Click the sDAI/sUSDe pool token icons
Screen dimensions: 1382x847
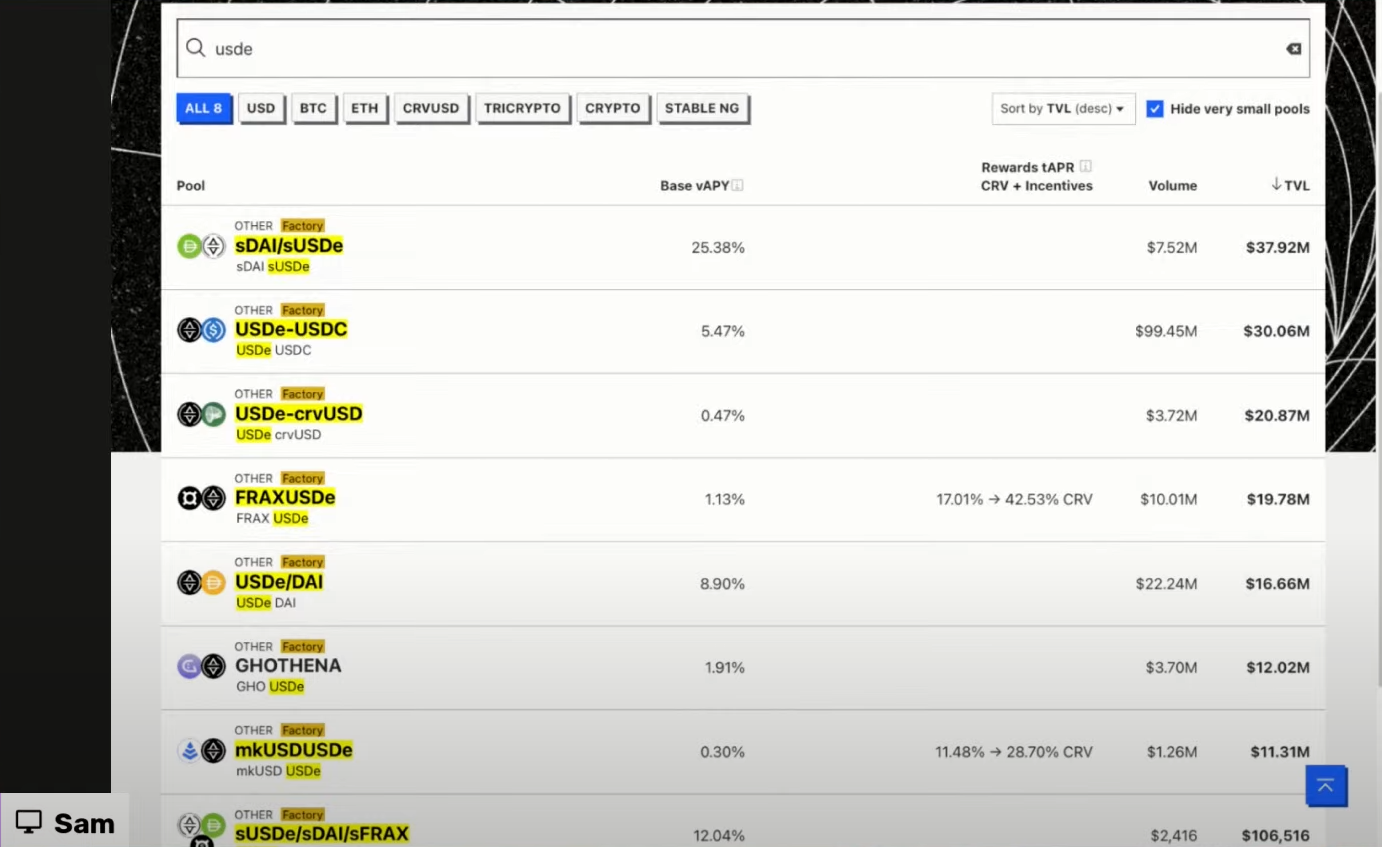(x=201, y=246)
